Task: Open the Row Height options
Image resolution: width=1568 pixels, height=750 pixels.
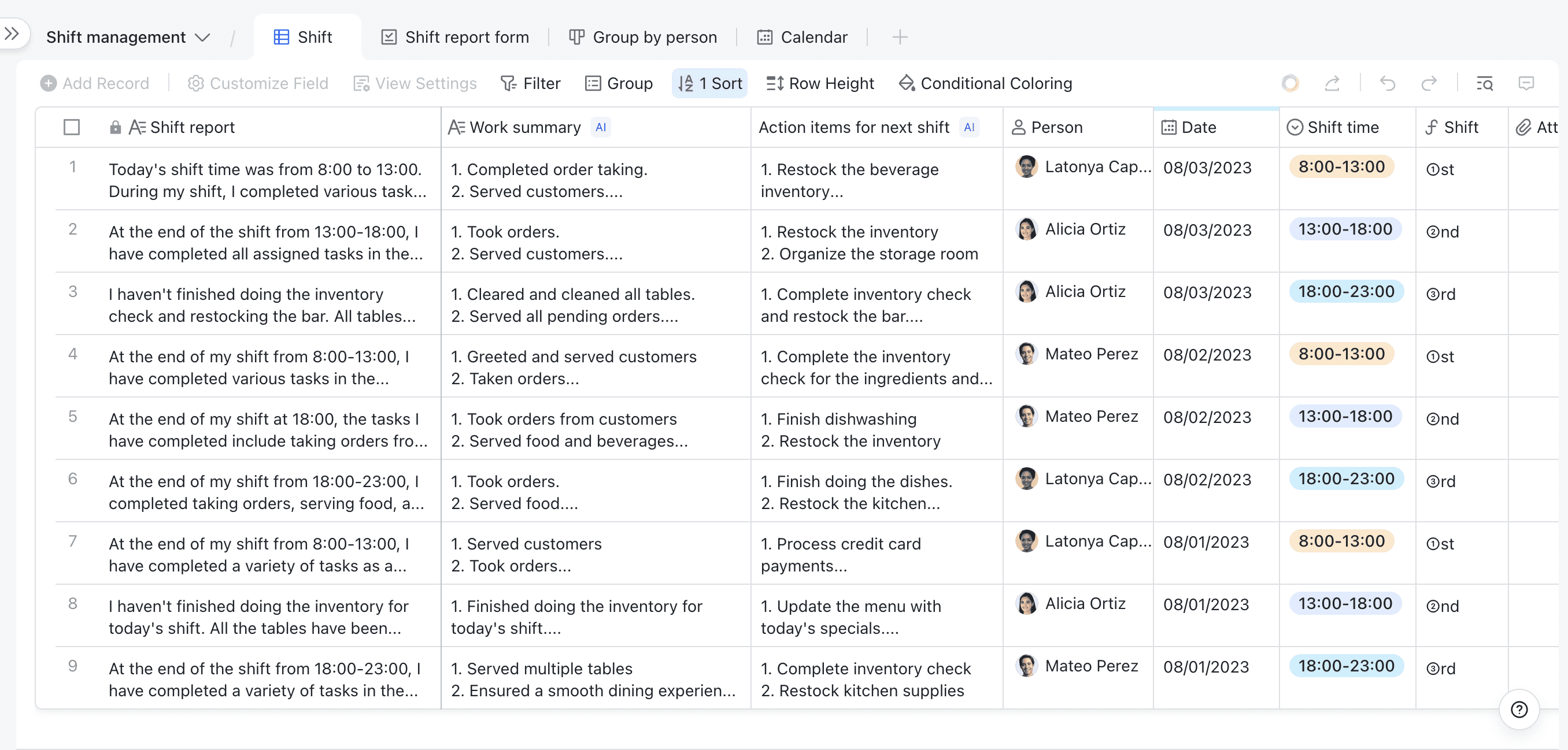Action: (820, 83)
